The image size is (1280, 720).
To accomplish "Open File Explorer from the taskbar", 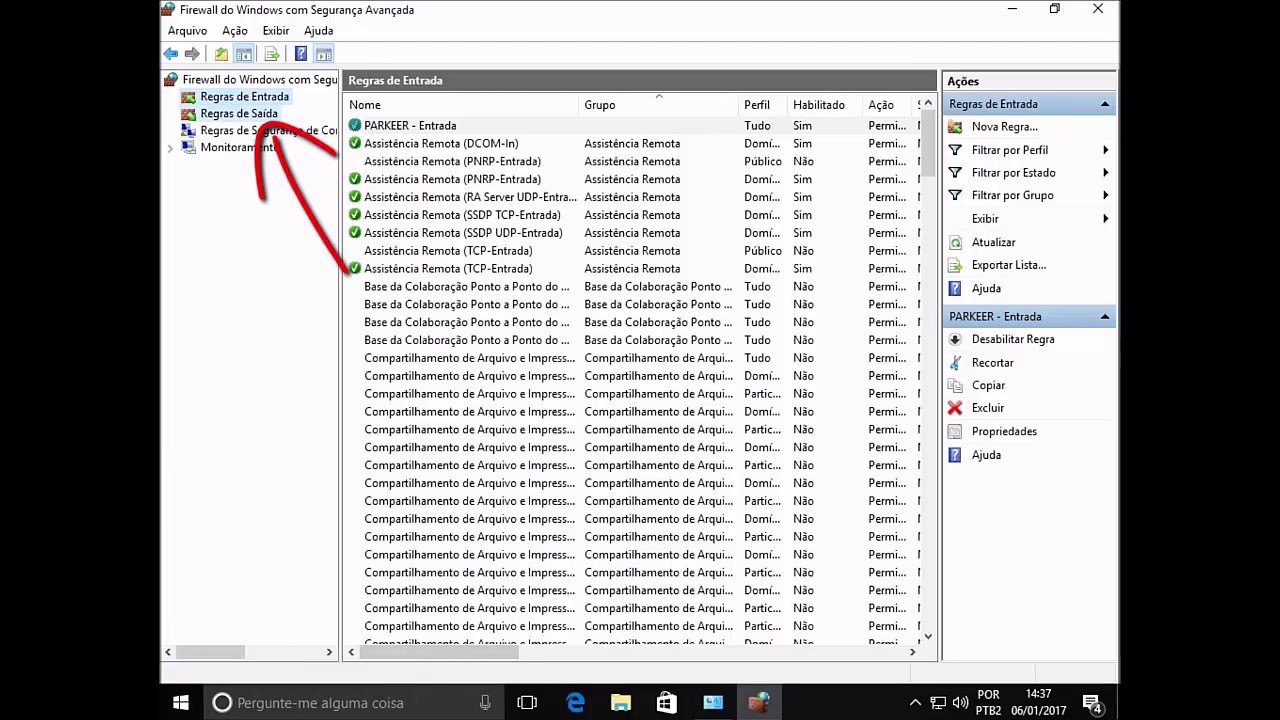I will [621, 703].
